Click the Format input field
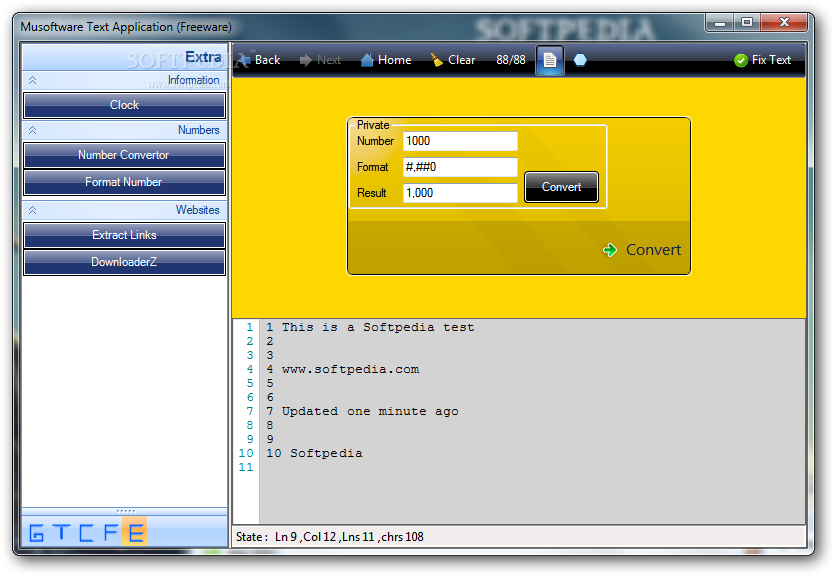The height and width of the screenshot is (576, 835). (x=460, y=167)
